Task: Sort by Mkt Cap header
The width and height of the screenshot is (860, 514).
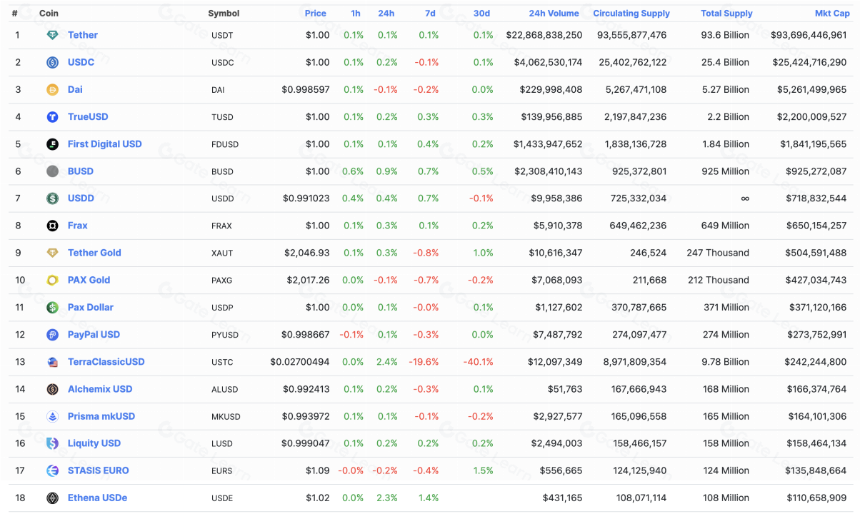Action: point(832,13)
